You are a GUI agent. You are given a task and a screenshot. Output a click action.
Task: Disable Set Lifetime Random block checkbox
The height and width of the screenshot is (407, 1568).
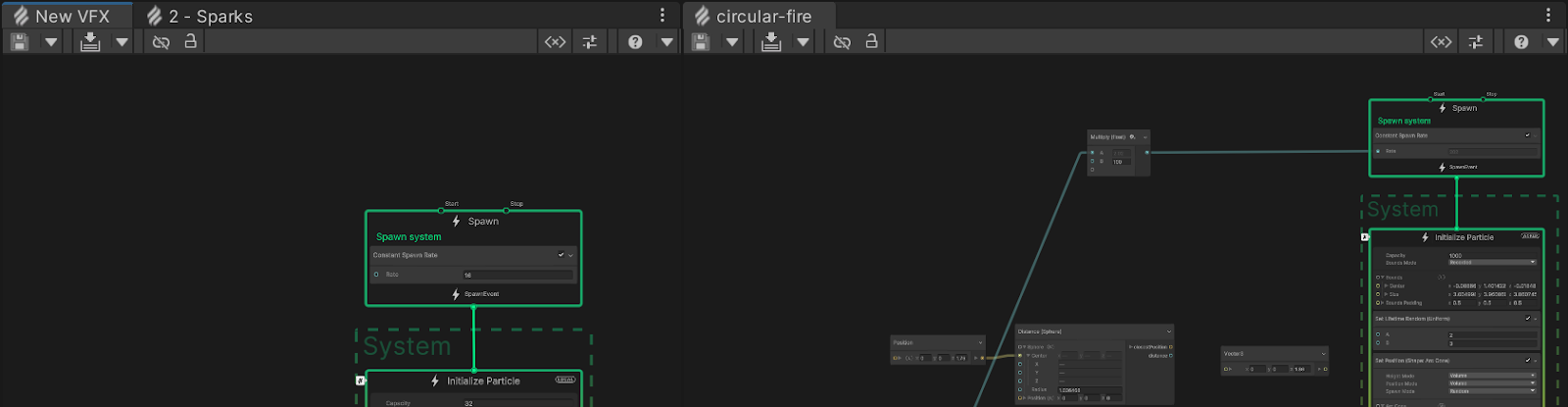click(1527, 319)
